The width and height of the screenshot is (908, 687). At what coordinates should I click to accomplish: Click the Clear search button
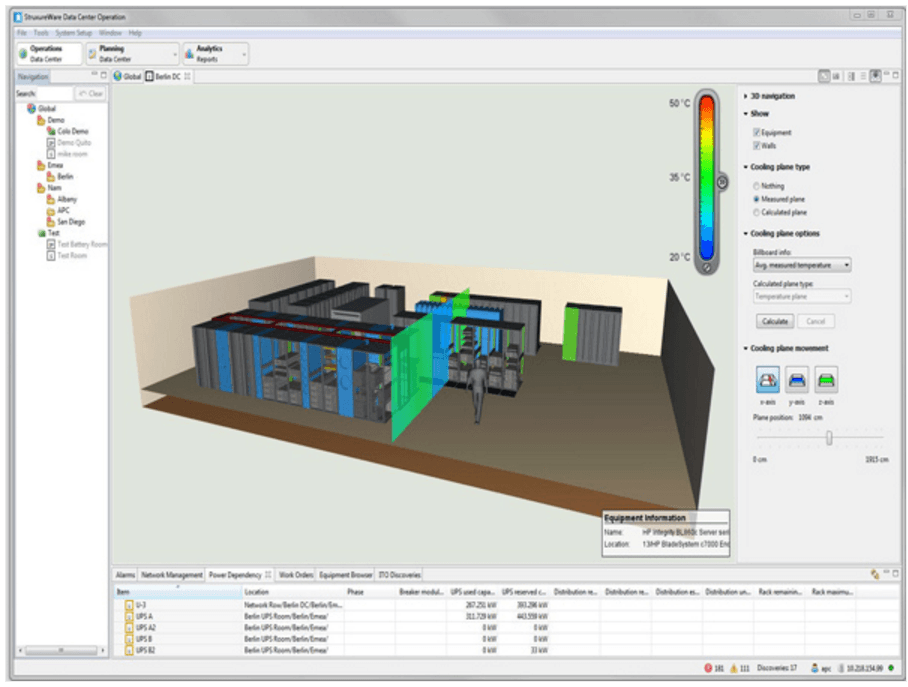click(x=91, y=93)
